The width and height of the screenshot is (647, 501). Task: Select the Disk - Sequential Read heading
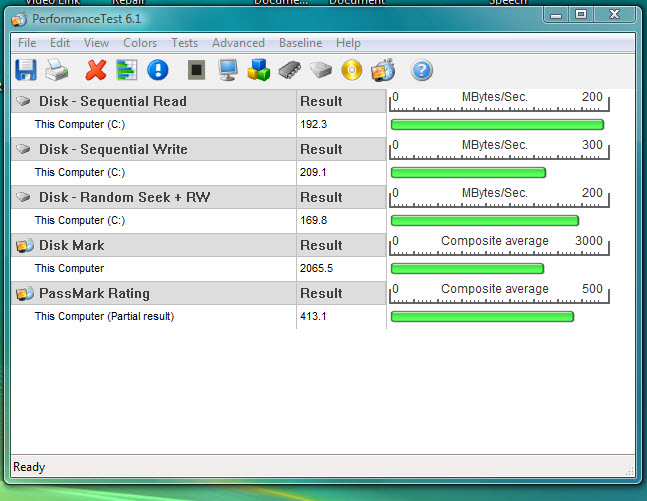coord(113,101)
